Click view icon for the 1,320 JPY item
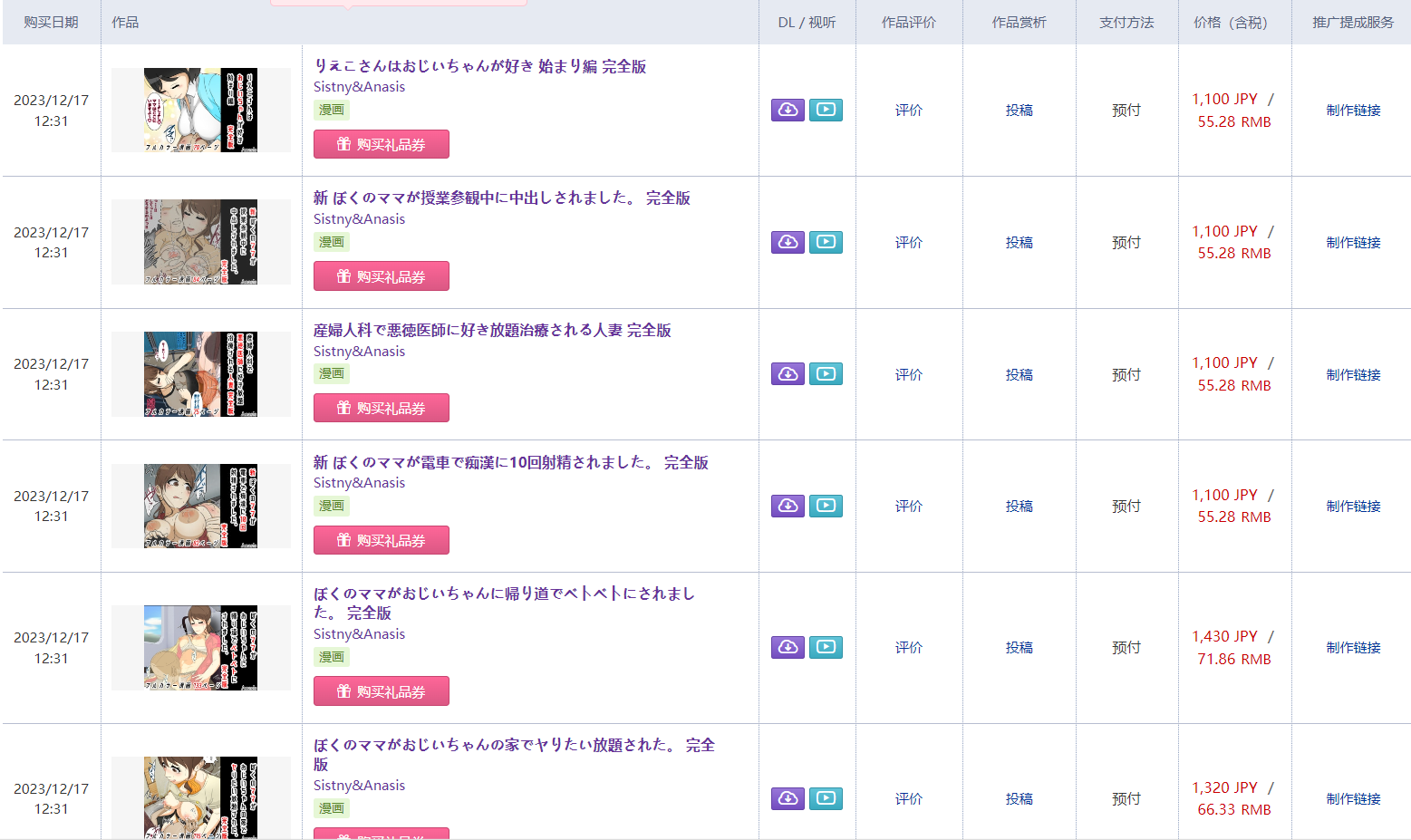Image resolution: width=1411 pixels, height=840 pixels. click(x=826, y=798)
